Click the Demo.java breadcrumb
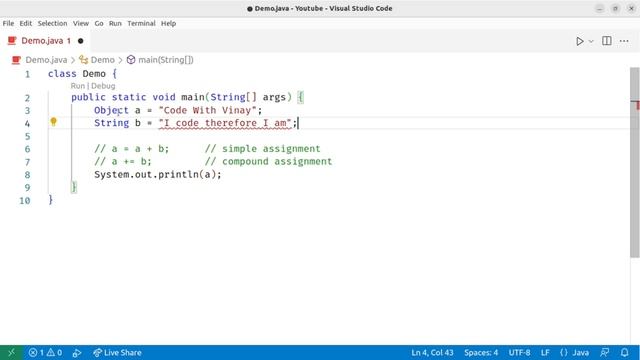This screenshot has width=640, height=360. point(46,60)
